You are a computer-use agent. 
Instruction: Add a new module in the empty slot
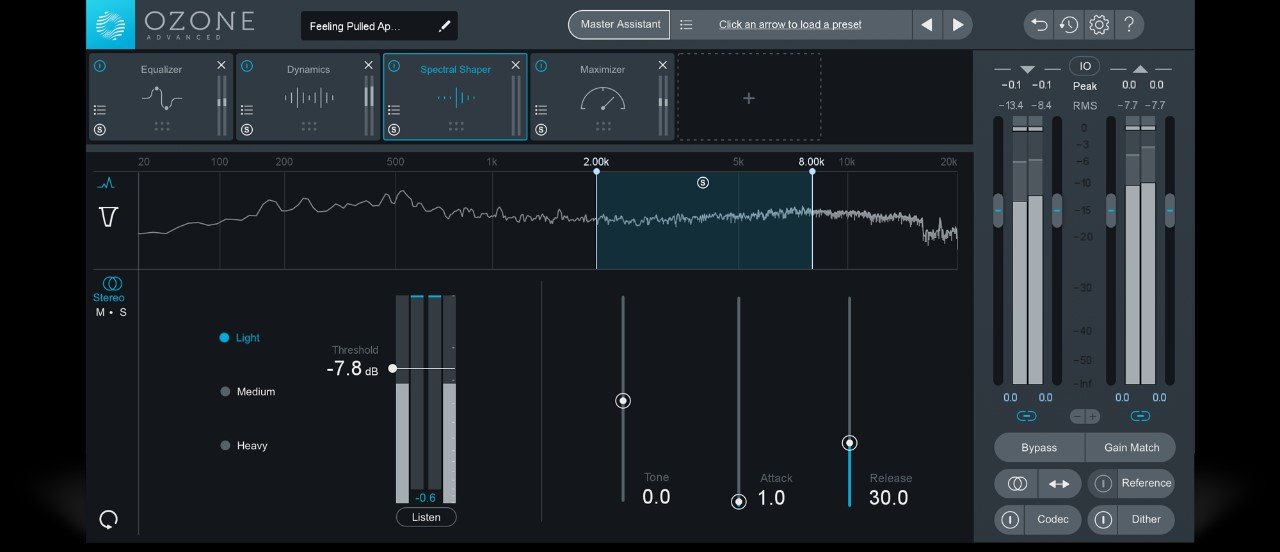[749, 97]
